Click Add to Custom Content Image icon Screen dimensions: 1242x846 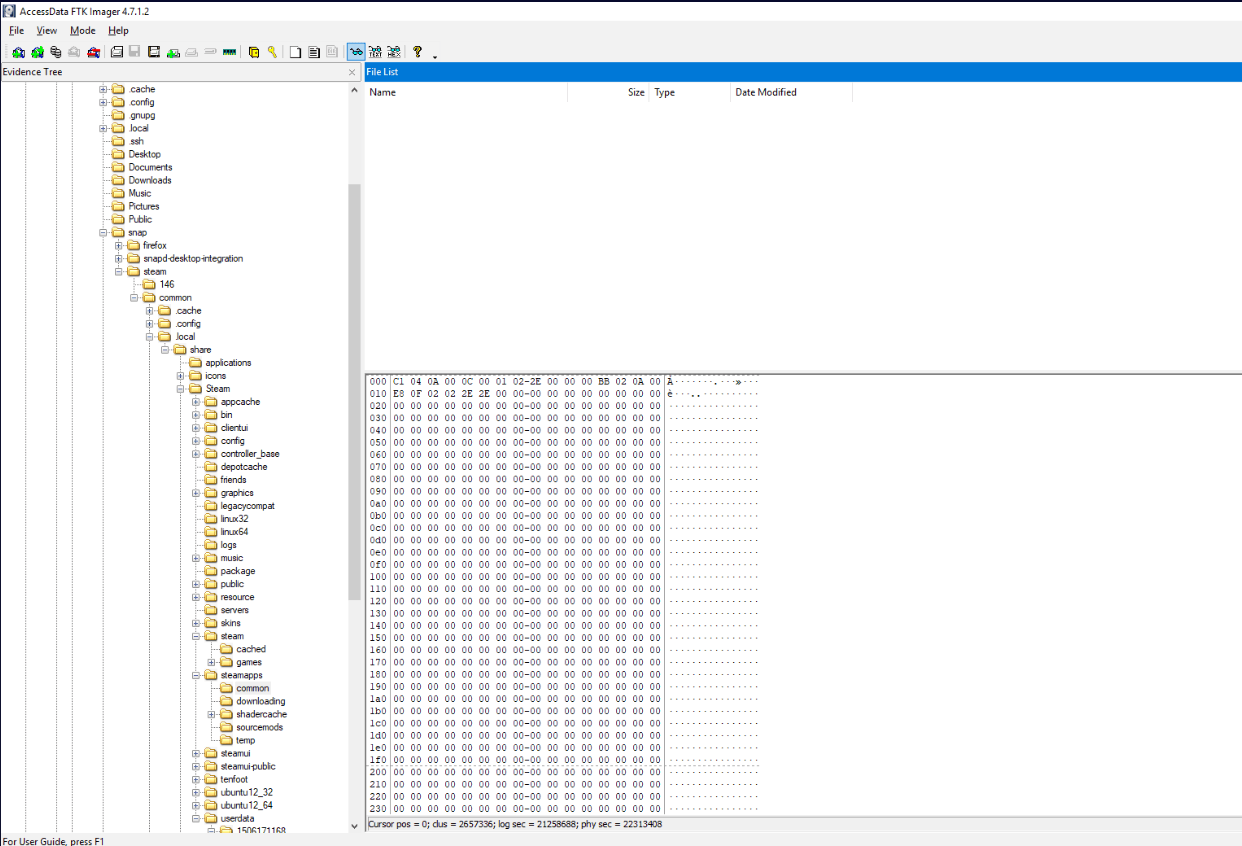coord(173,52)
